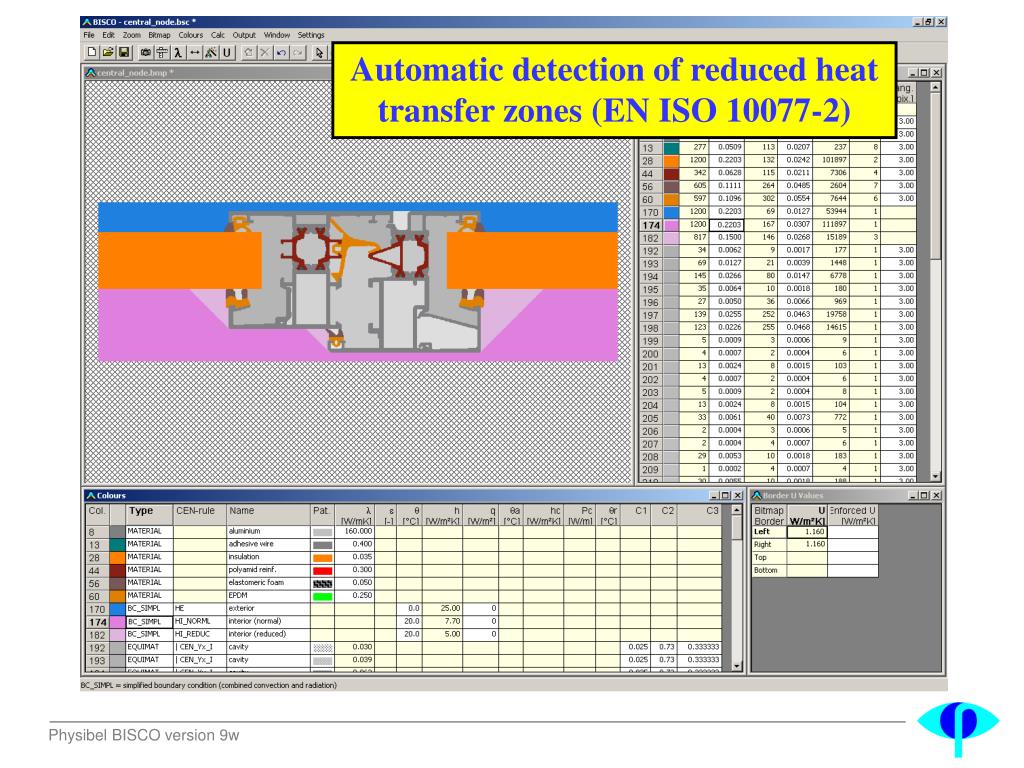Open the Bitmap menu
The height and width of the screenshot is (768, 1024).
[159, 35]
